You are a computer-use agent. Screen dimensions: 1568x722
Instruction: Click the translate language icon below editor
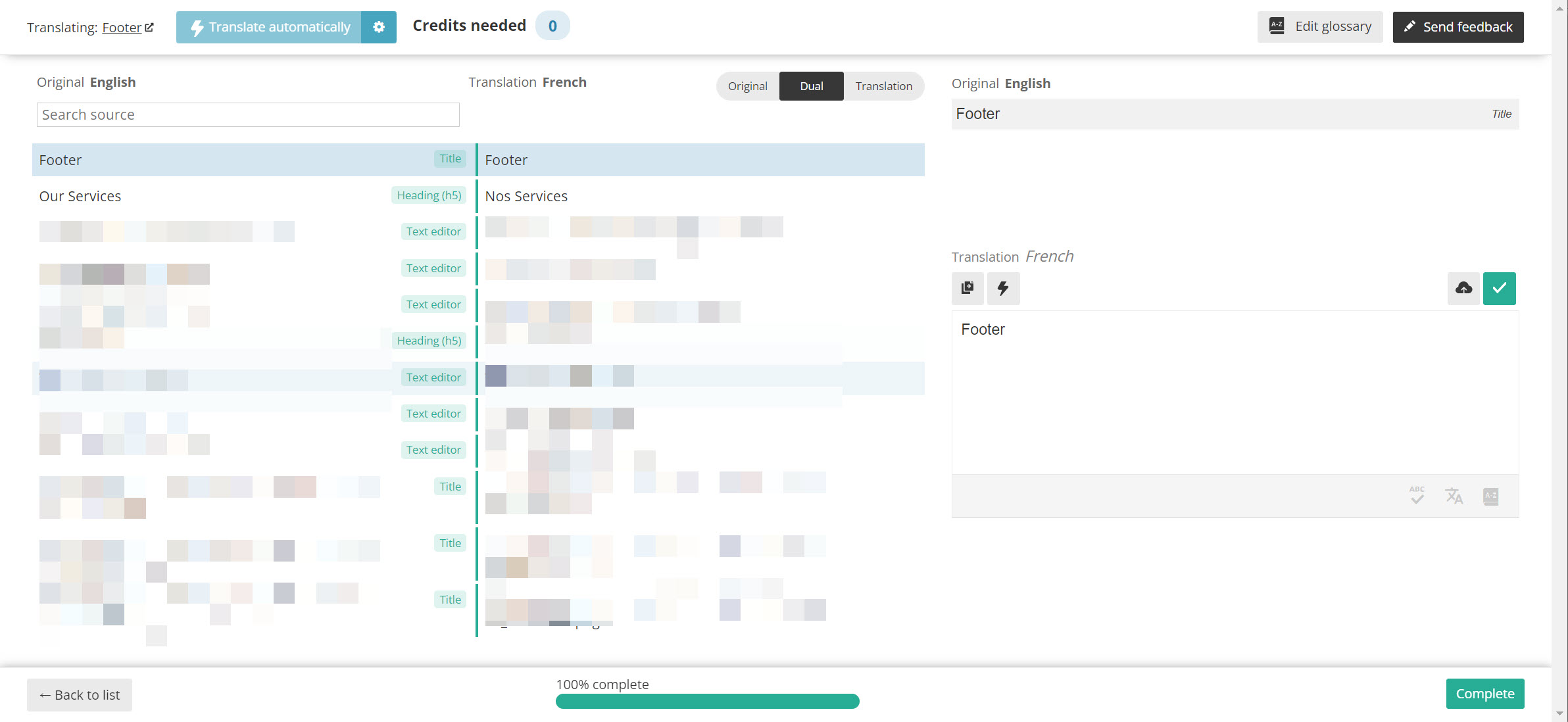coord(1454,496)
